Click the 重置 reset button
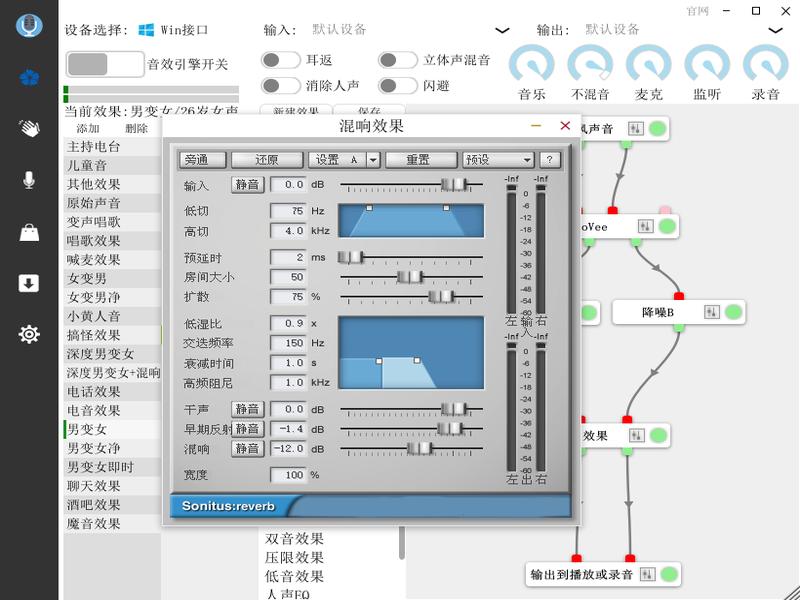 click(x=418, y=160)
